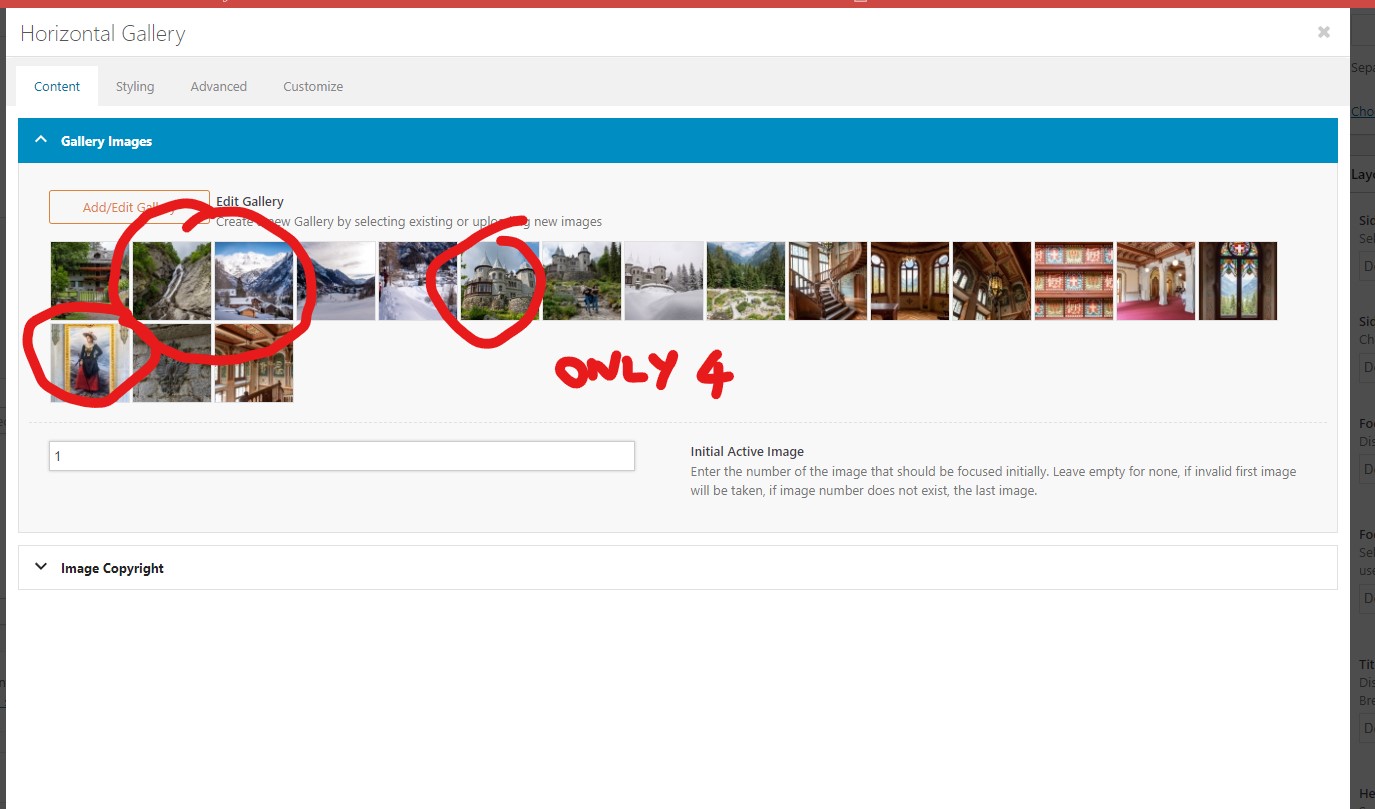Select the wooden spiral staircase thumbnail
1375x809 pixels.
coord(828,281)
